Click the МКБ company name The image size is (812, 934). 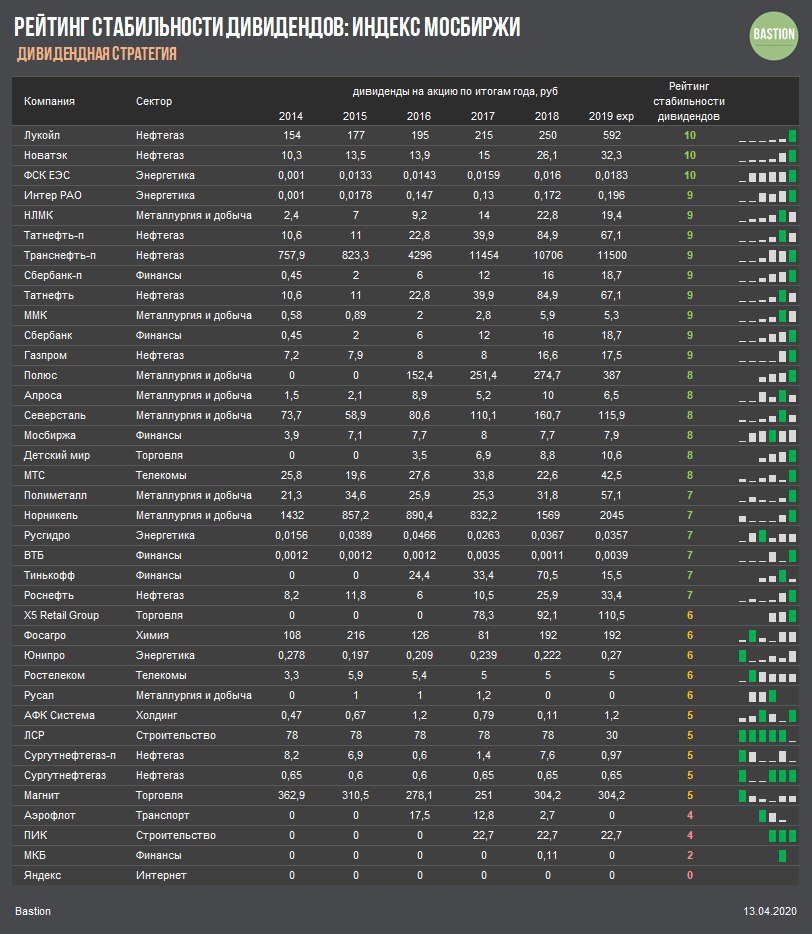point(35,856)
